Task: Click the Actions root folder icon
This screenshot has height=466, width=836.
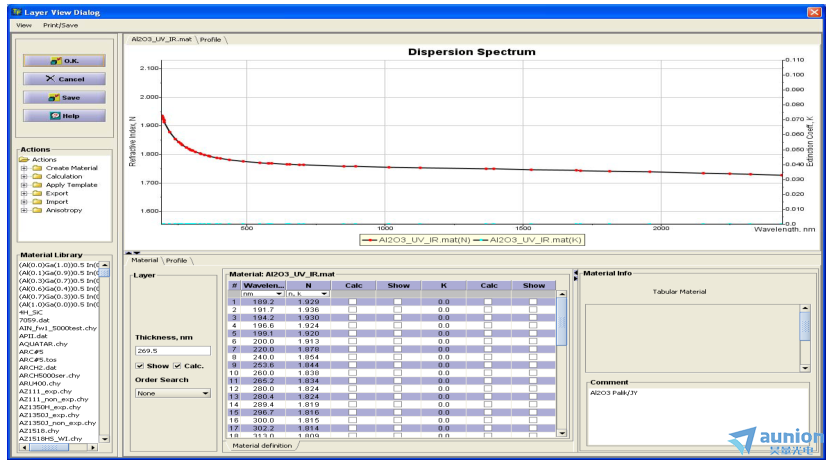Action: pyautogui.click(x=23, y=159)
